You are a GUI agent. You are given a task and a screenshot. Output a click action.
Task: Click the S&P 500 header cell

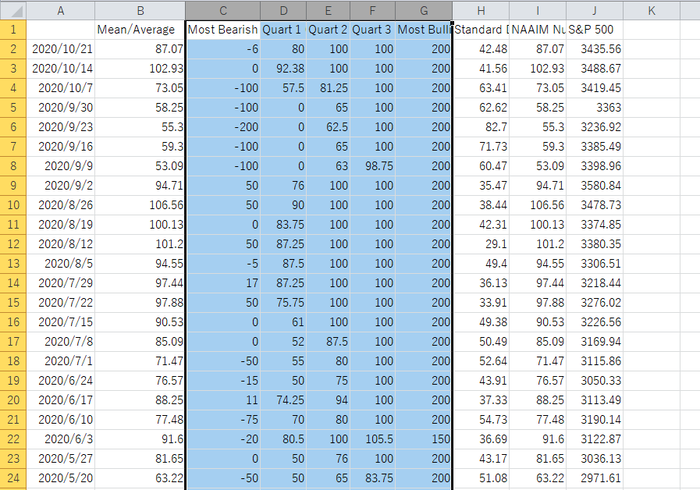tap(595, 29)
